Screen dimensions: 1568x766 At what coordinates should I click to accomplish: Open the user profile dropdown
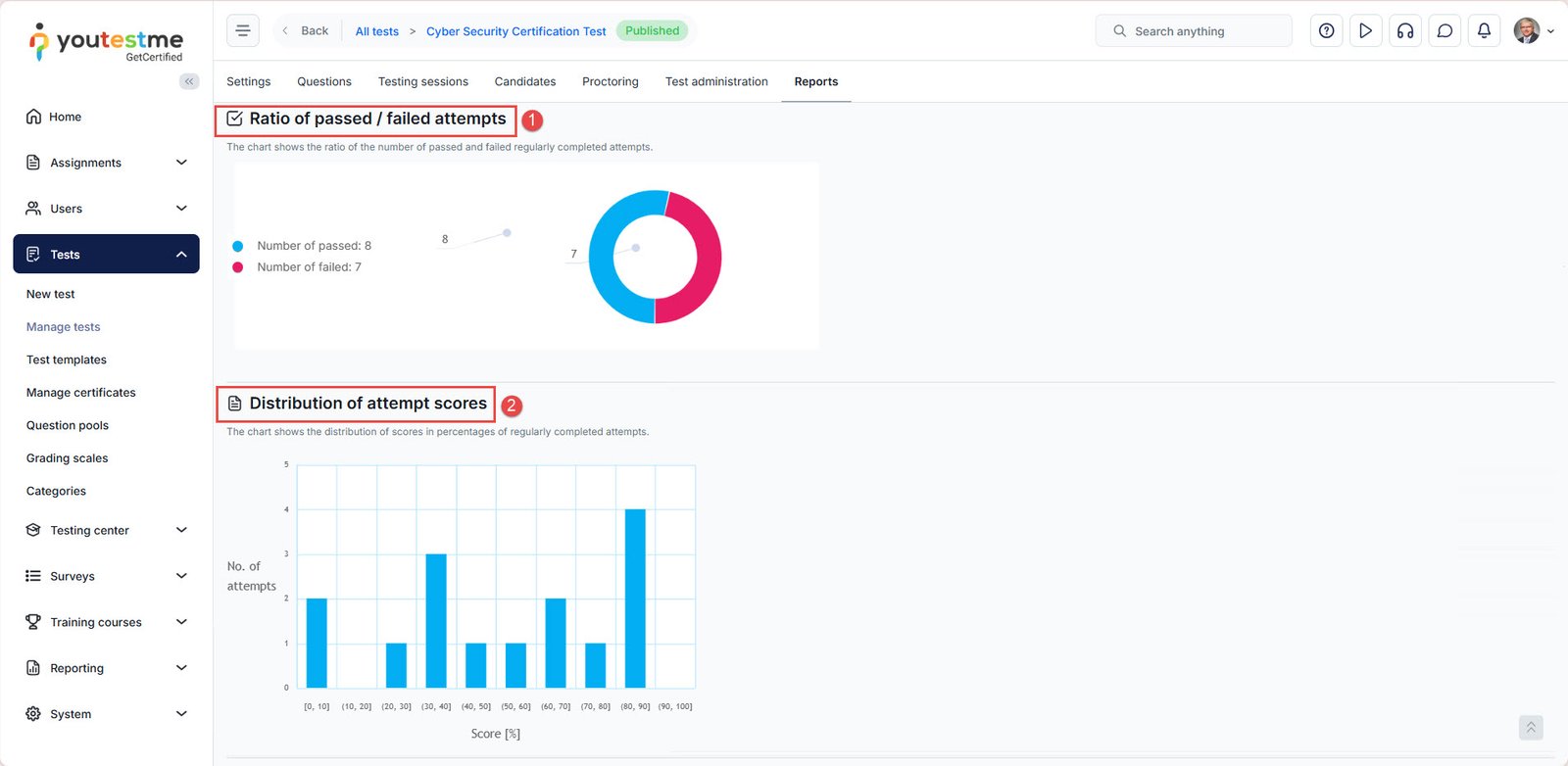pyautogui.click(x=1534, y=30)
